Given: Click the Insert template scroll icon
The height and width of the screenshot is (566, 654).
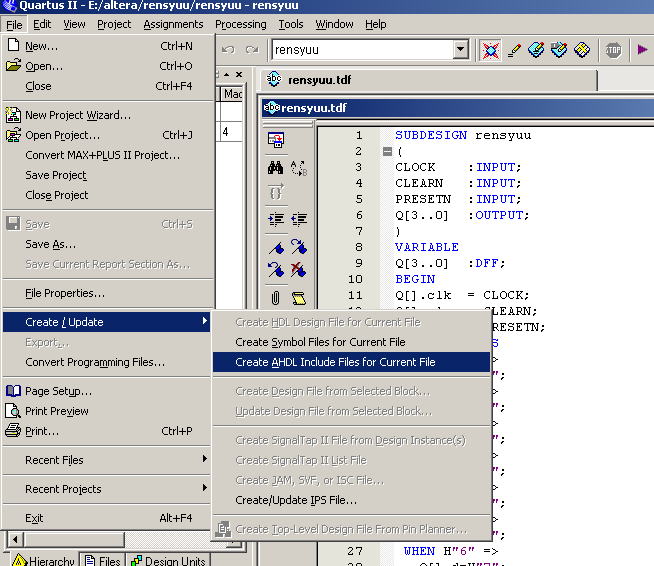Looking at the screenshot, I should click(x=299, y=298).
